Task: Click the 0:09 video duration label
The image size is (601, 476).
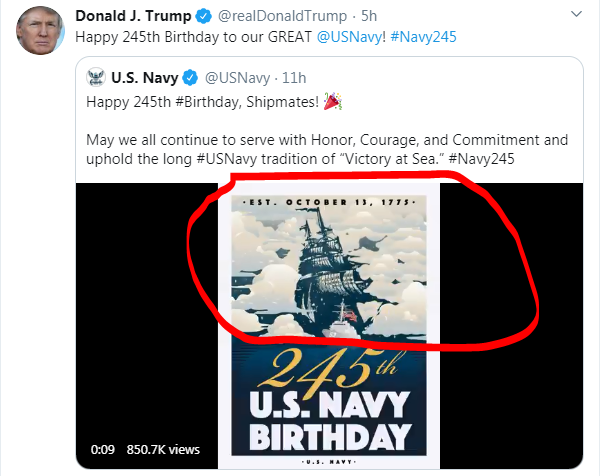Action: click(103, 449)
